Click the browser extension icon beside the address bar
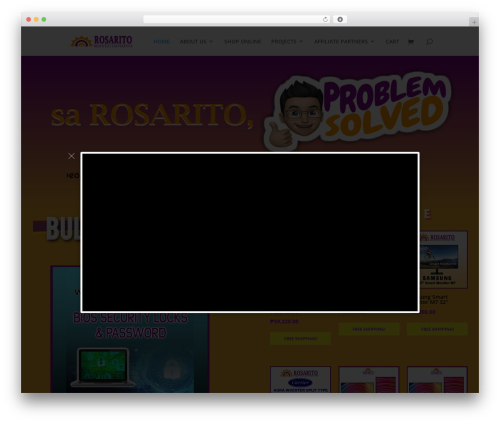 (340, 19)
